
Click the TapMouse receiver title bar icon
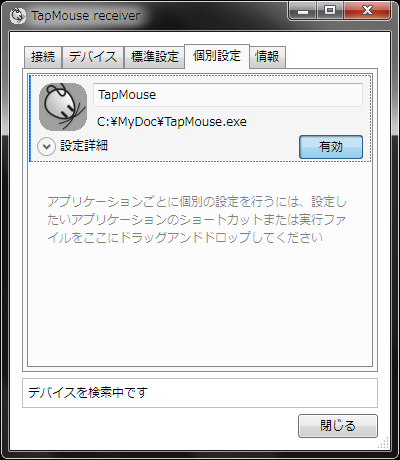click(18, 16)
